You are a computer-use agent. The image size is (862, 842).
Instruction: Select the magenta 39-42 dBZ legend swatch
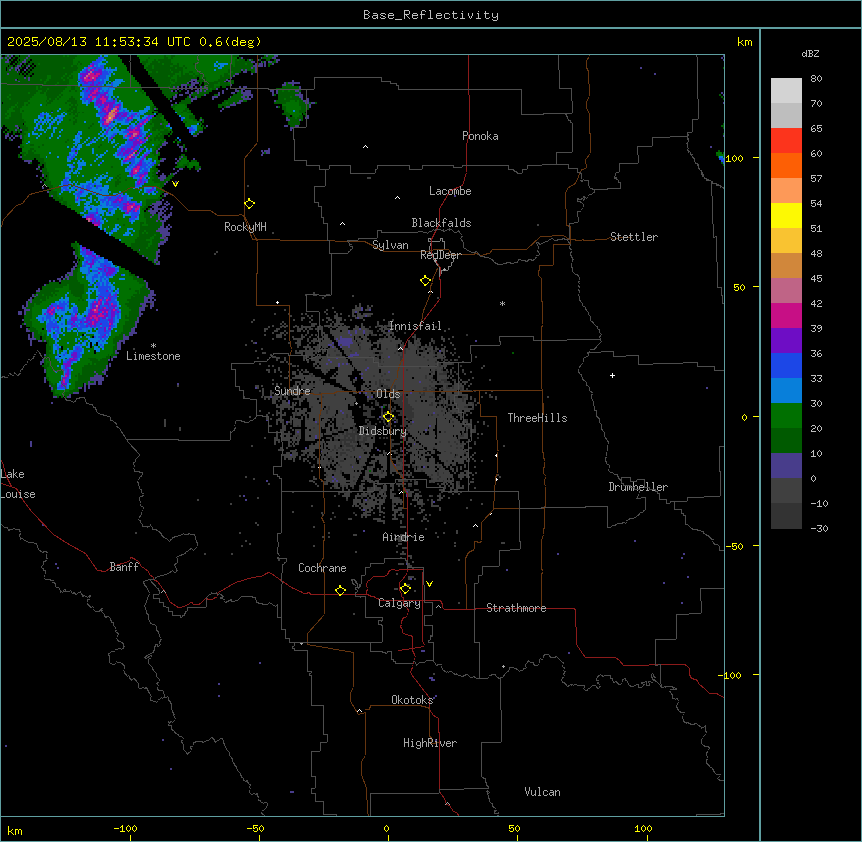click(x=786, y=315)
